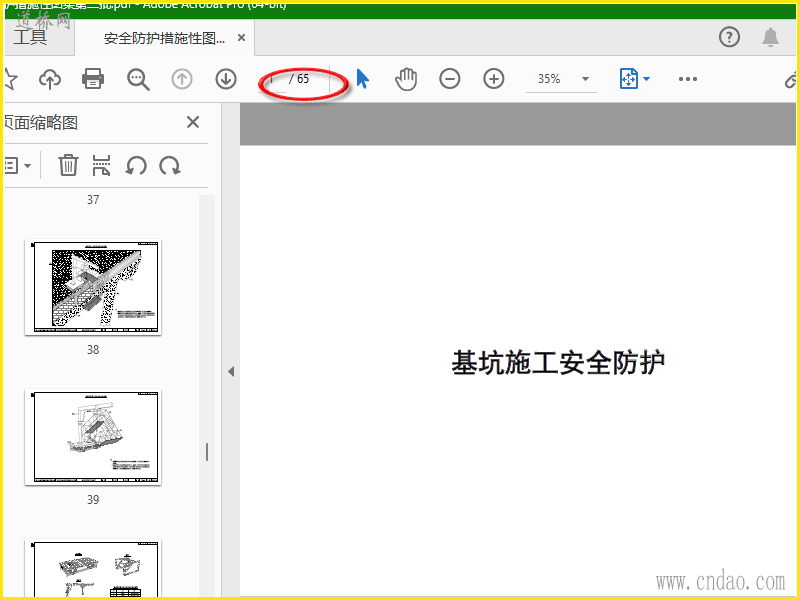Select the arrow selection tool
This screenshot has height=600, width=800.
362,79
